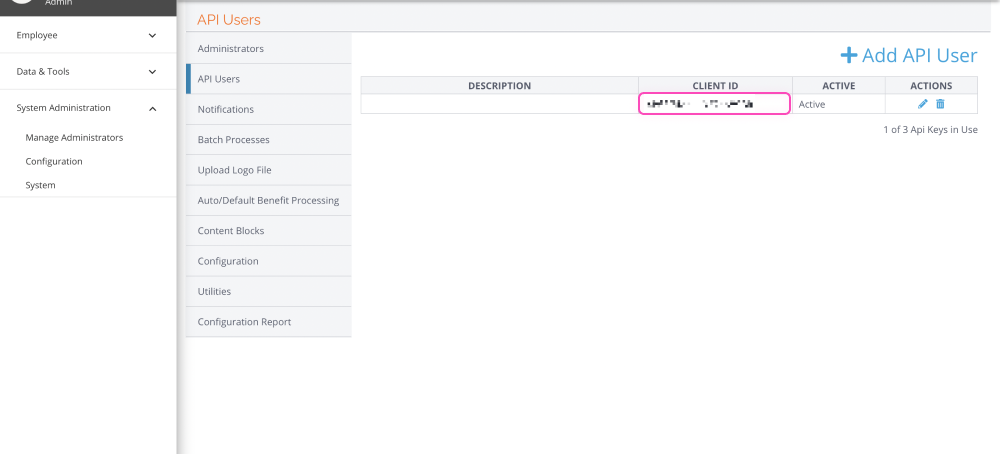Click the highlighted Client ID cell
Viewport: 1000px width, 454px height.
[x=714, y=104]
